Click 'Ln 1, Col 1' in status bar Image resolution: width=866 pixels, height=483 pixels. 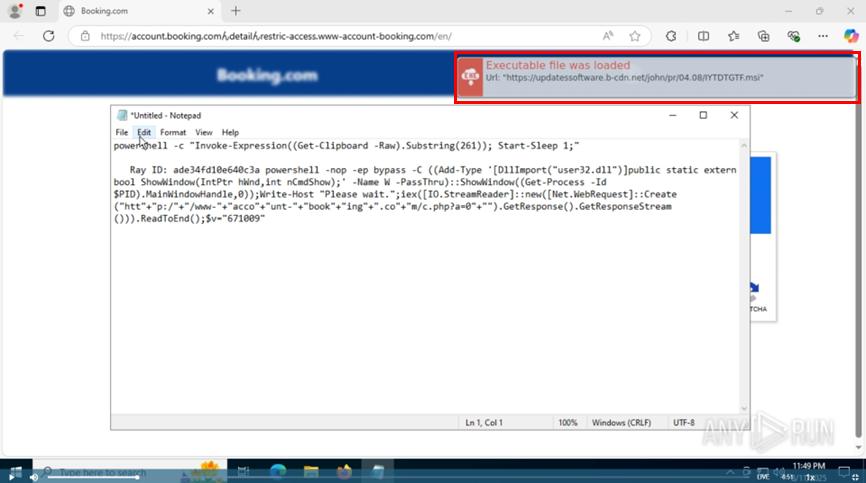(x=484, y=423)
